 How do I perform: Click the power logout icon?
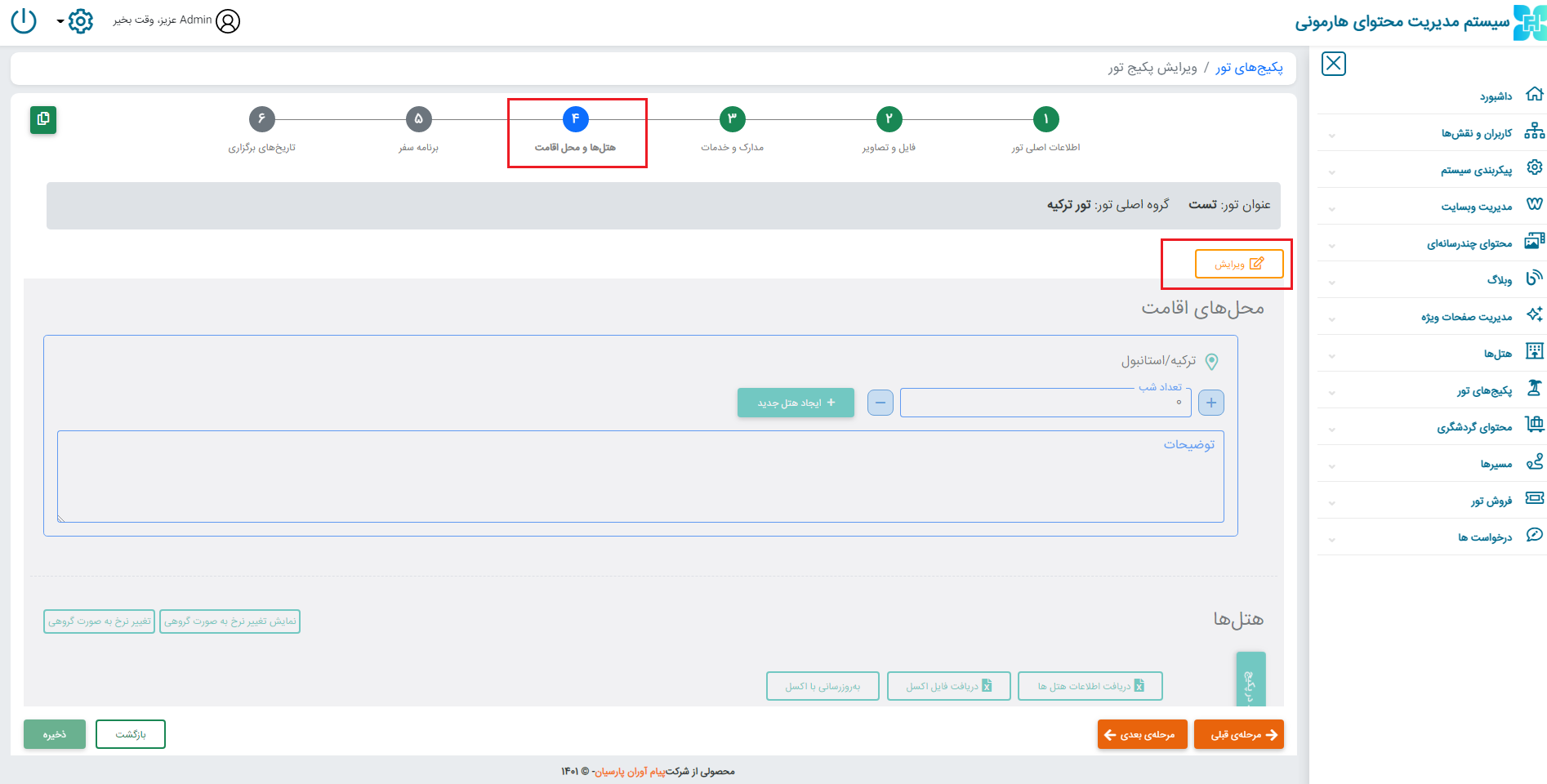click(x=24, y=20)
